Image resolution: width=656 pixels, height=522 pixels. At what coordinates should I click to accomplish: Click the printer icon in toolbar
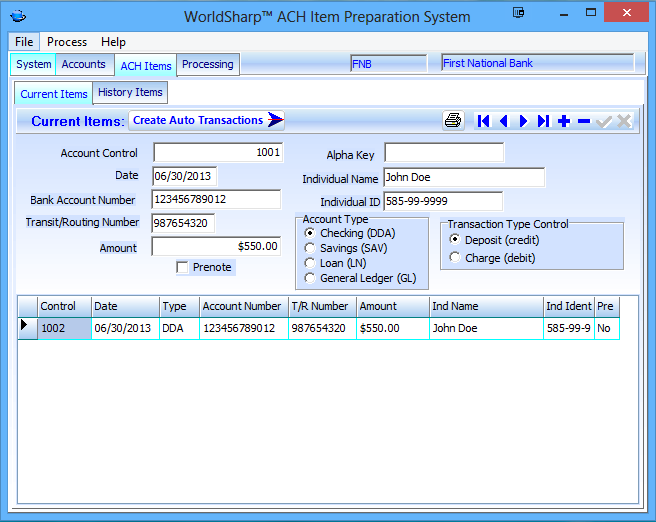(453, 121)
